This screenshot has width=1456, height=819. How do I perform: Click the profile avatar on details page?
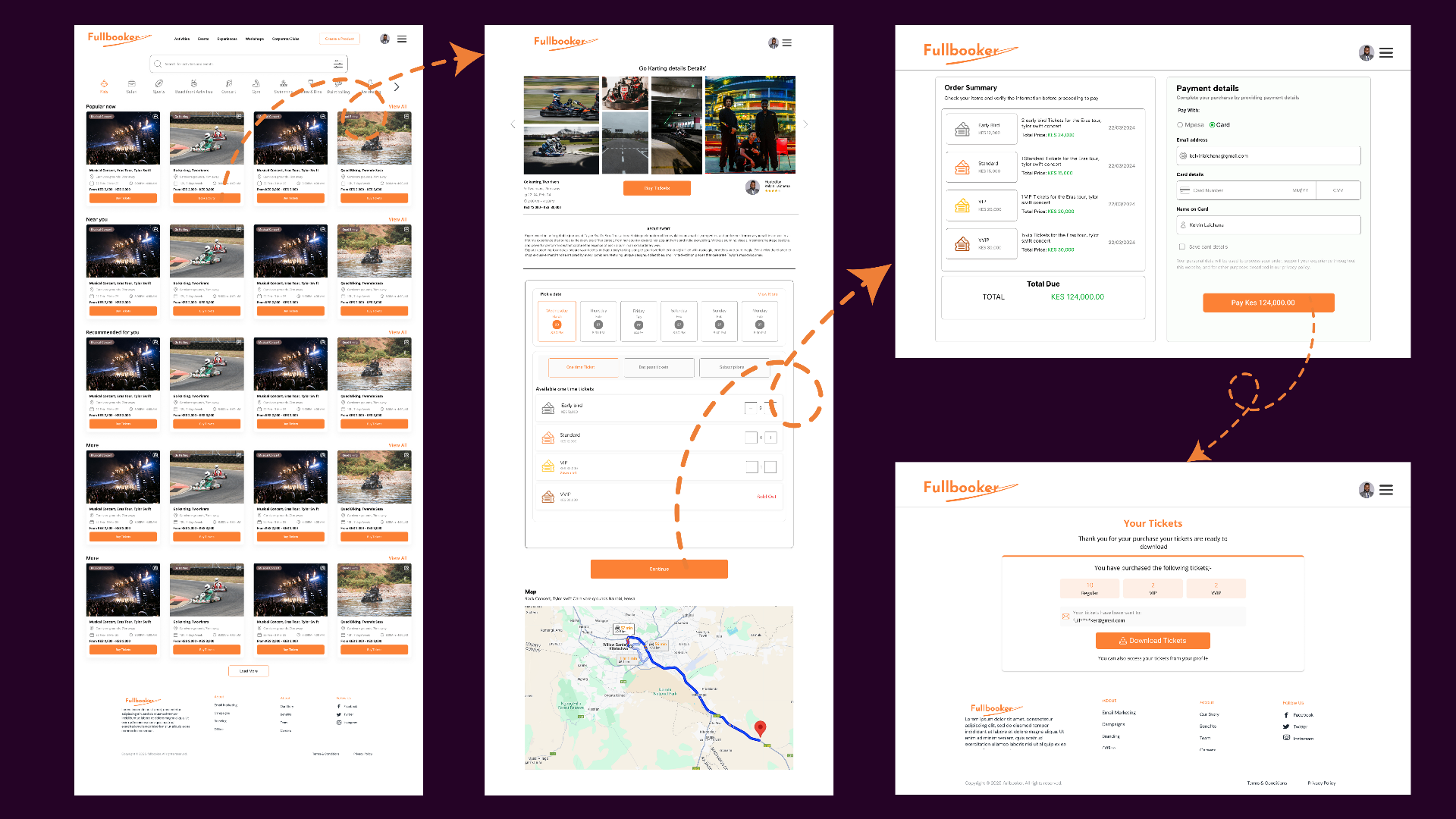click(773, 43)
